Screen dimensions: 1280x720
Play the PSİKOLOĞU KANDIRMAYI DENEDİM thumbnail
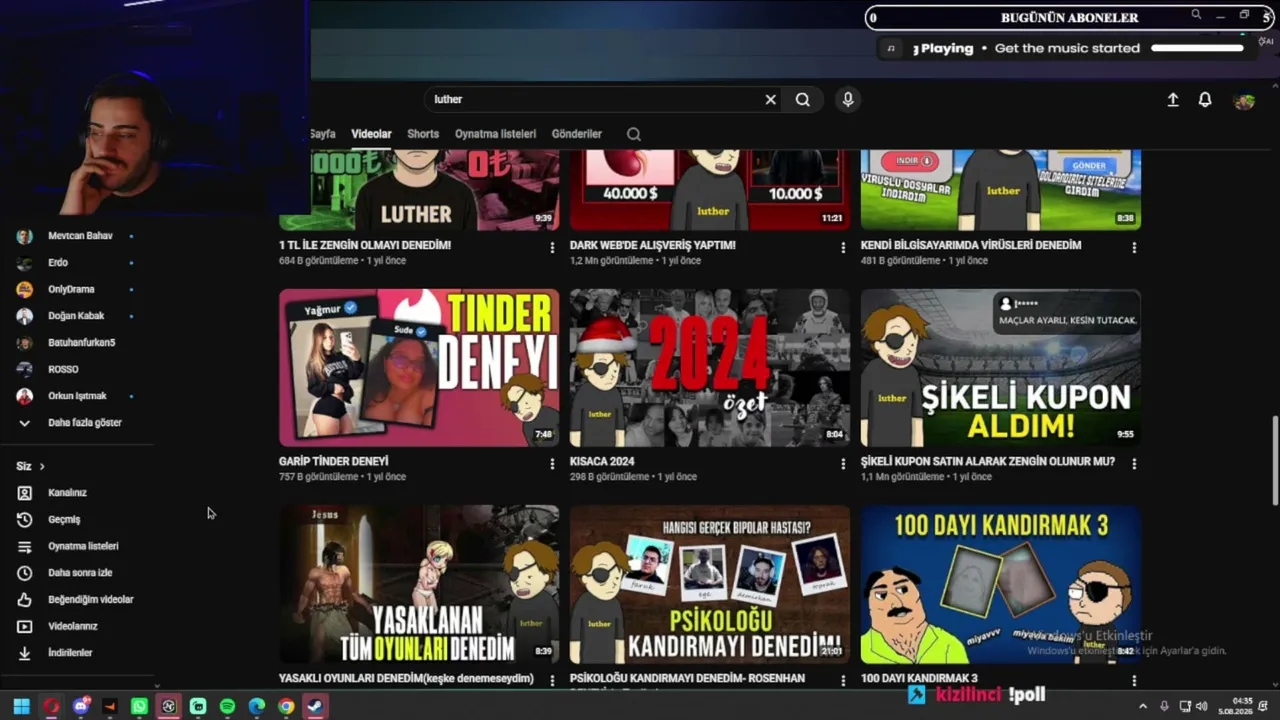710,584
